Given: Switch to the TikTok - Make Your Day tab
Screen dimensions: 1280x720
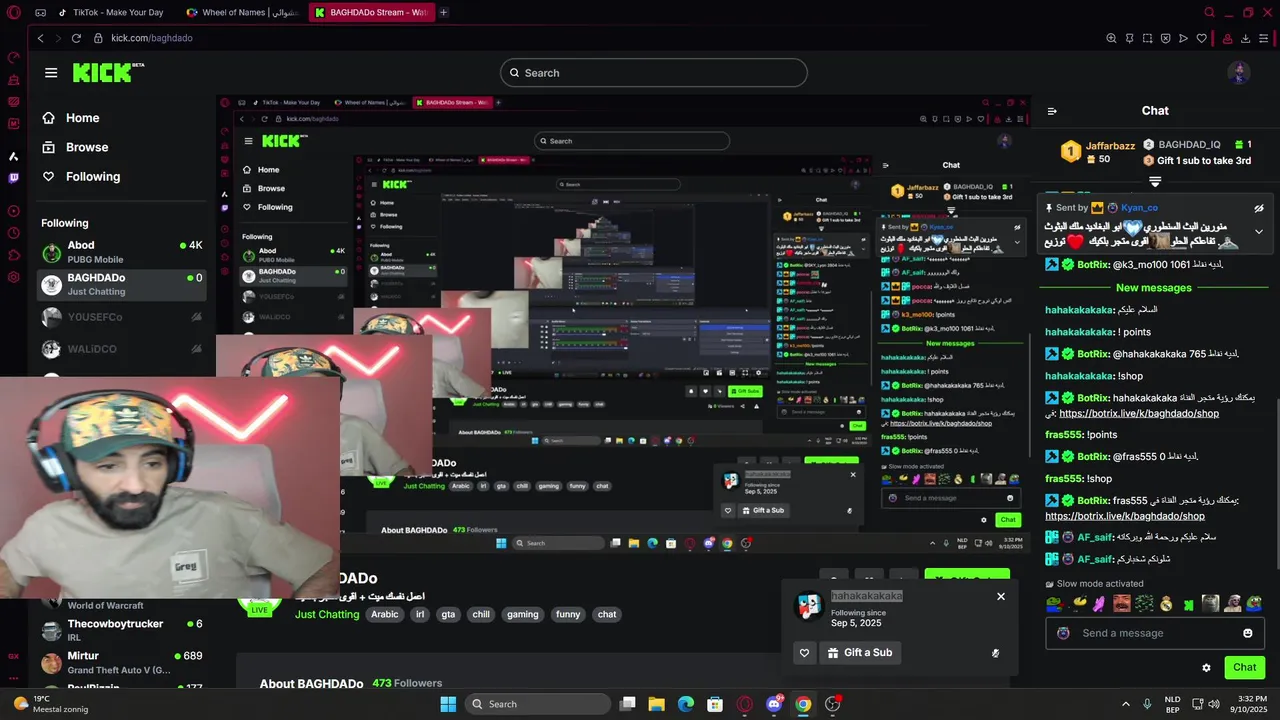Looking at the screenshot, I should [110, 13].
